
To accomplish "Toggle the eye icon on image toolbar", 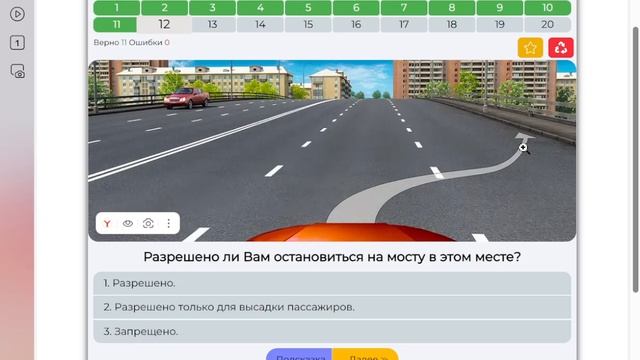I will click(128, 223).
